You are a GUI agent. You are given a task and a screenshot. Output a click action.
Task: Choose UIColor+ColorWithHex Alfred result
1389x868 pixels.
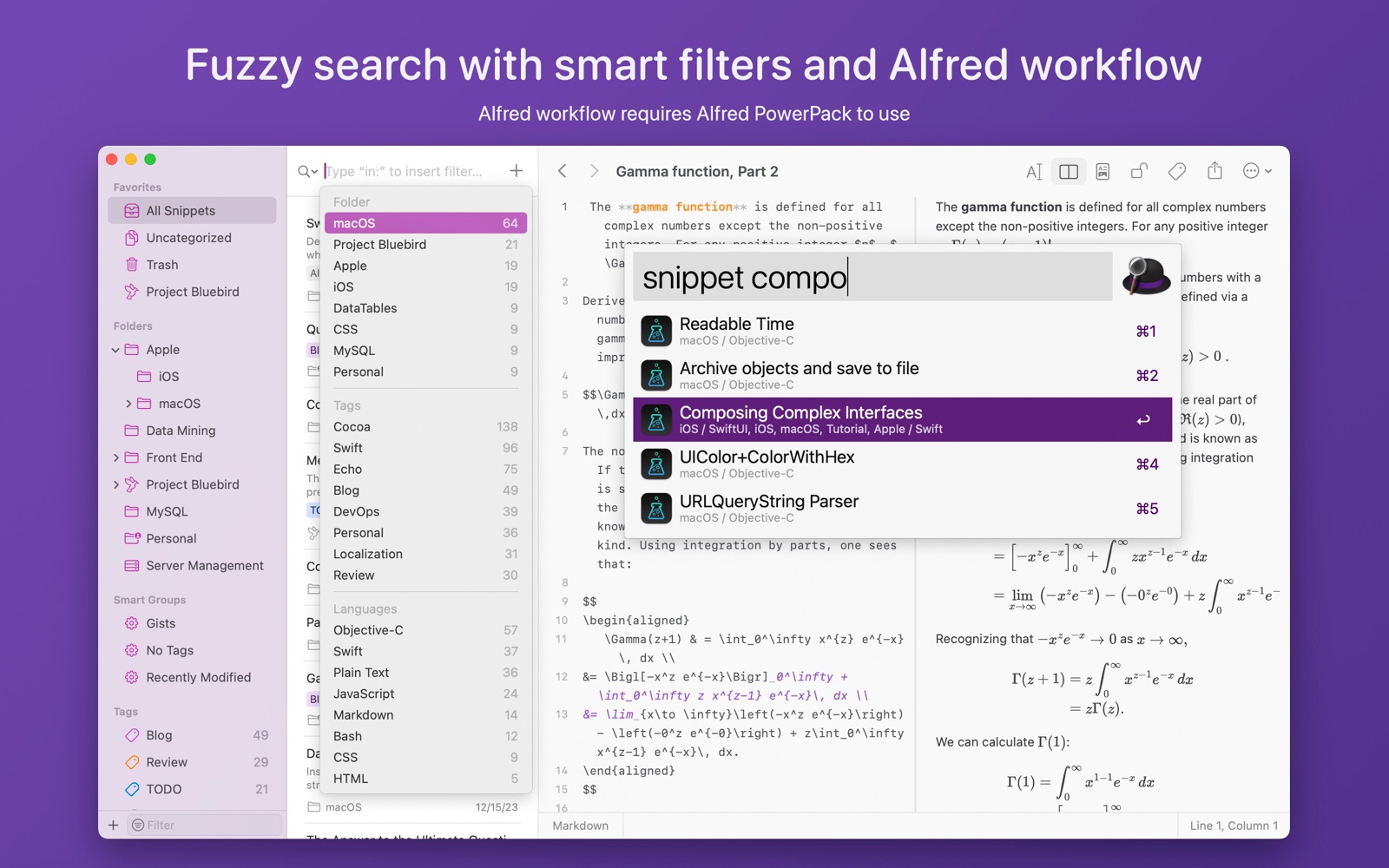pos(903,464)
